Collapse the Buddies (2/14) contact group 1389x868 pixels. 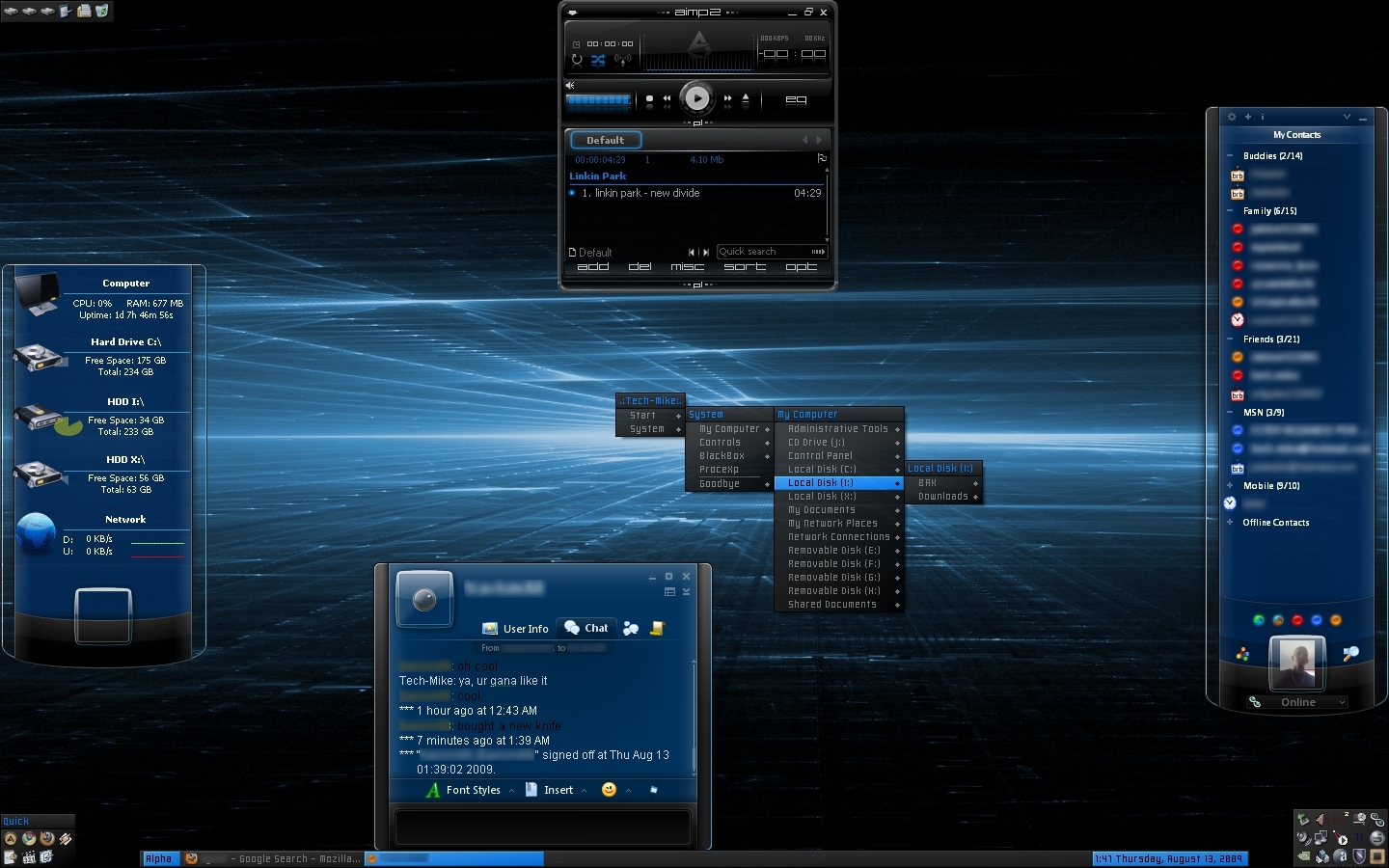click(1230, 155)
